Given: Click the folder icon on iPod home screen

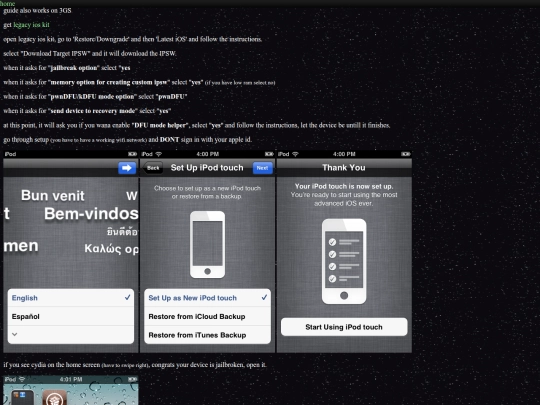Looking at the screenshot, I should [22, 398].
